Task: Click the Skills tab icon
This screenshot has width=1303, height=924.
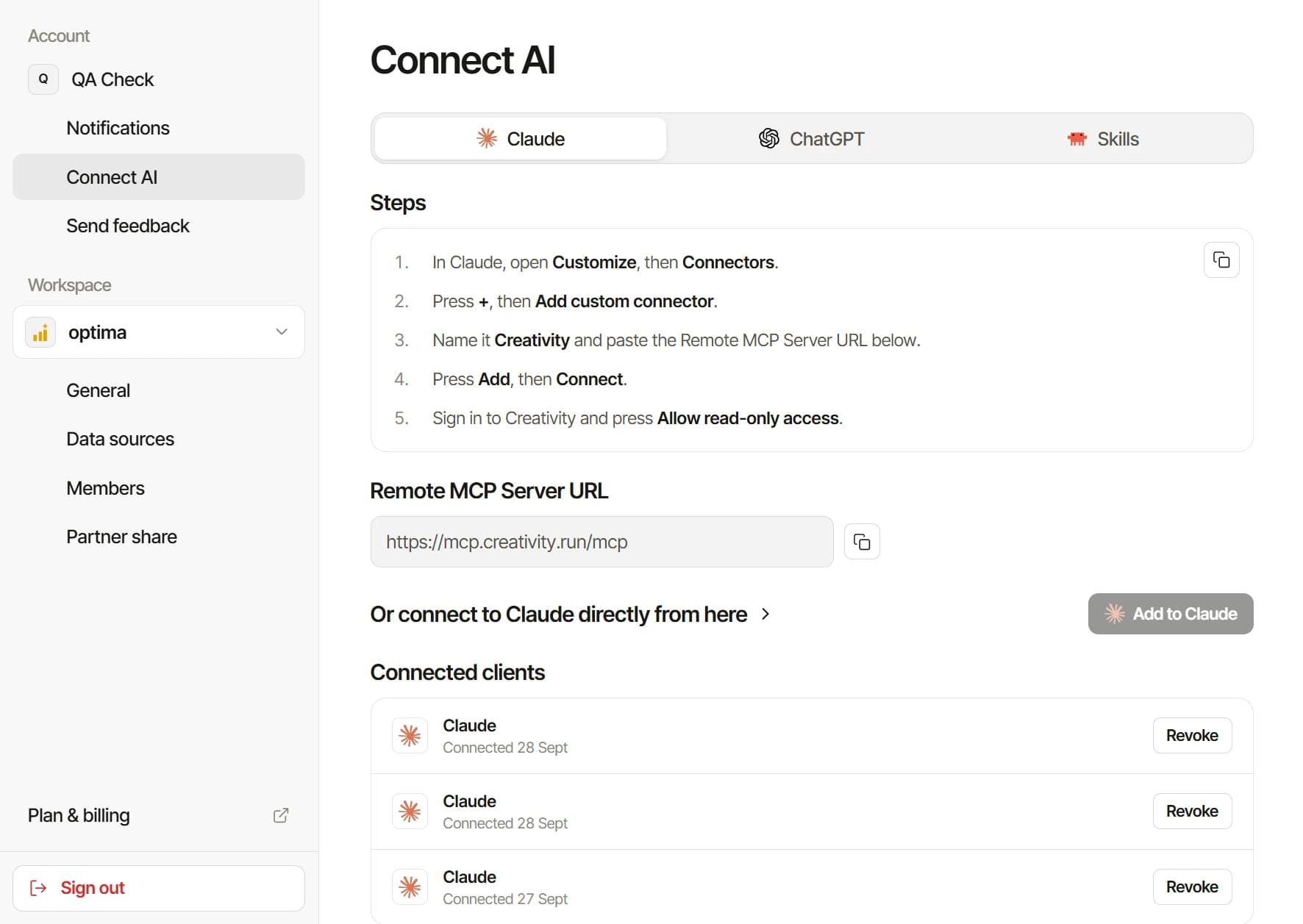Action: click(1077, 138)
